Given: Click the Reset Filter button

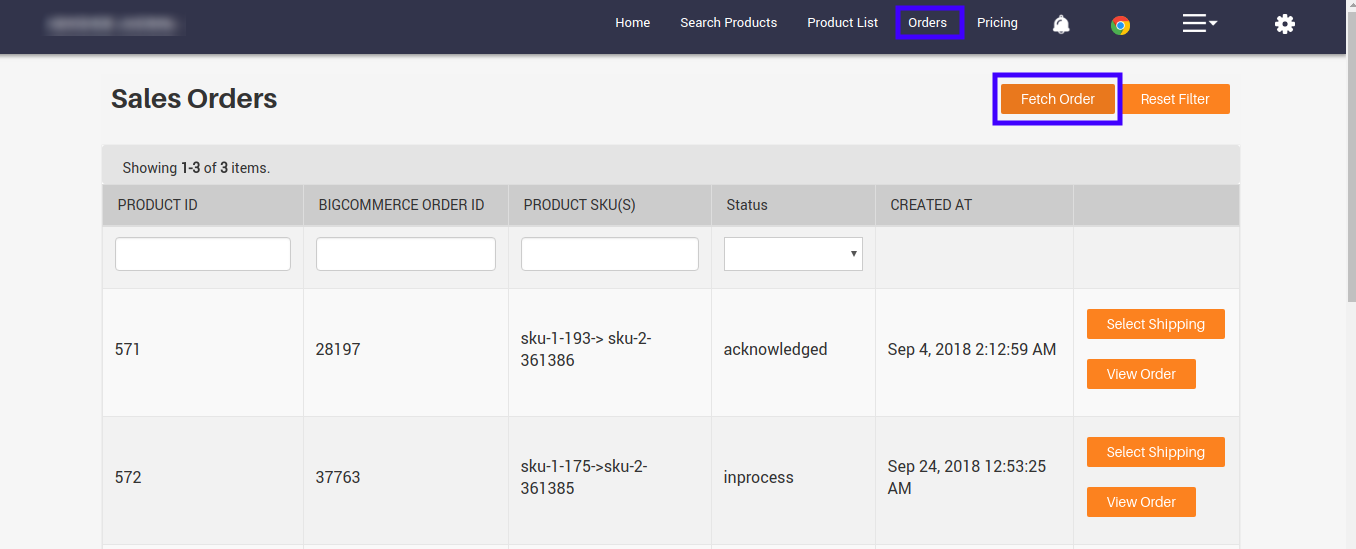Looking at the screenshot, I should [1174, 99].
